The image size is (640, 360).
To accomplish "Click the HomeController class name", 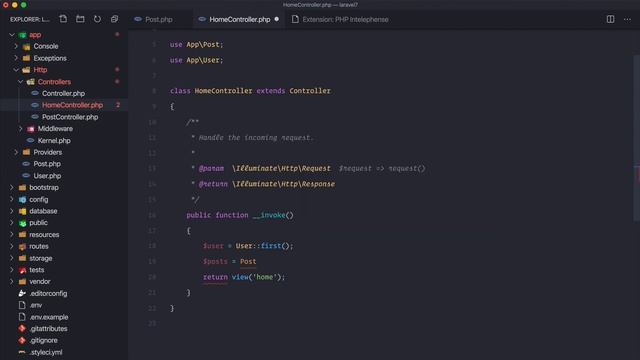I will point(223,91).
